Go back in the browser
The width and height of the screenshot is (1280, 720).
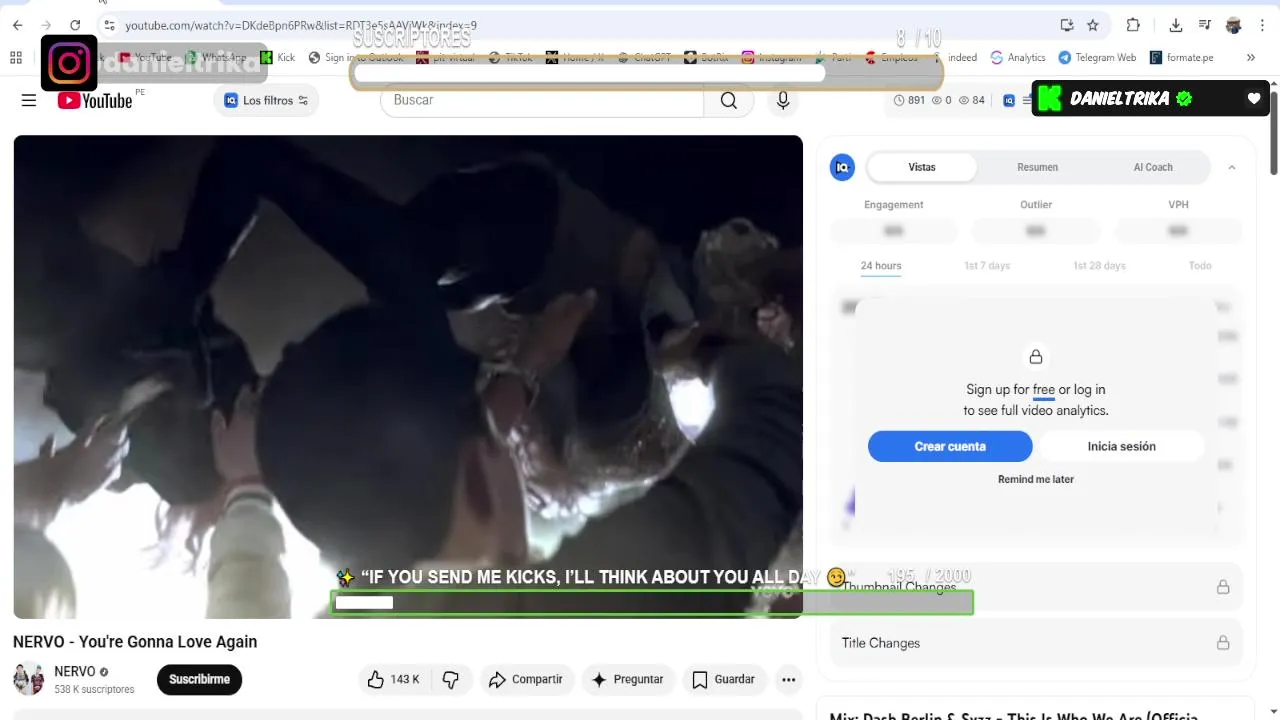(x=17, y=25)
